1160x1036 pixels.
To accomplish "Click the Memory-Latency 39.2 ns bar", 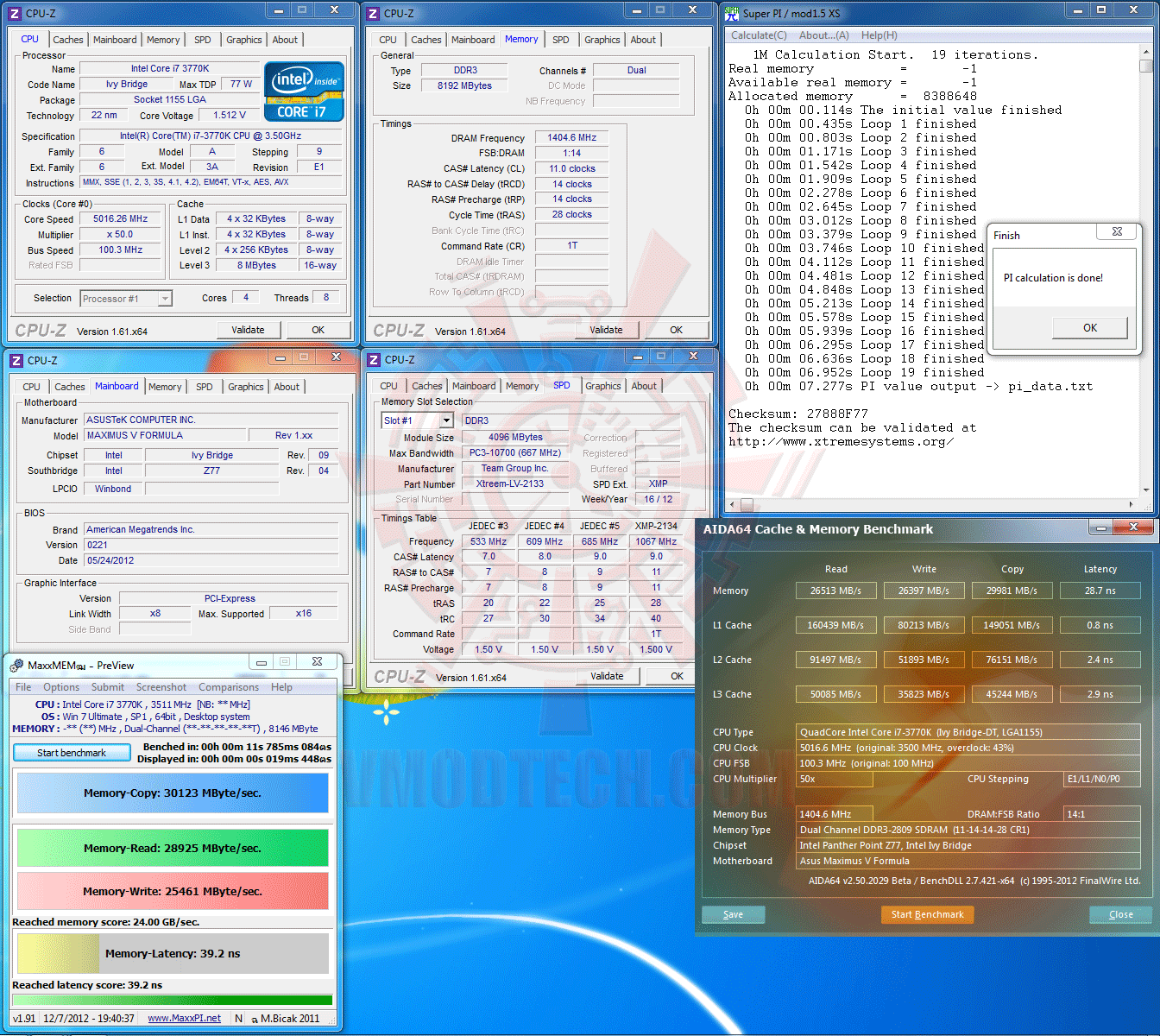I will click(x=173, y=954).
